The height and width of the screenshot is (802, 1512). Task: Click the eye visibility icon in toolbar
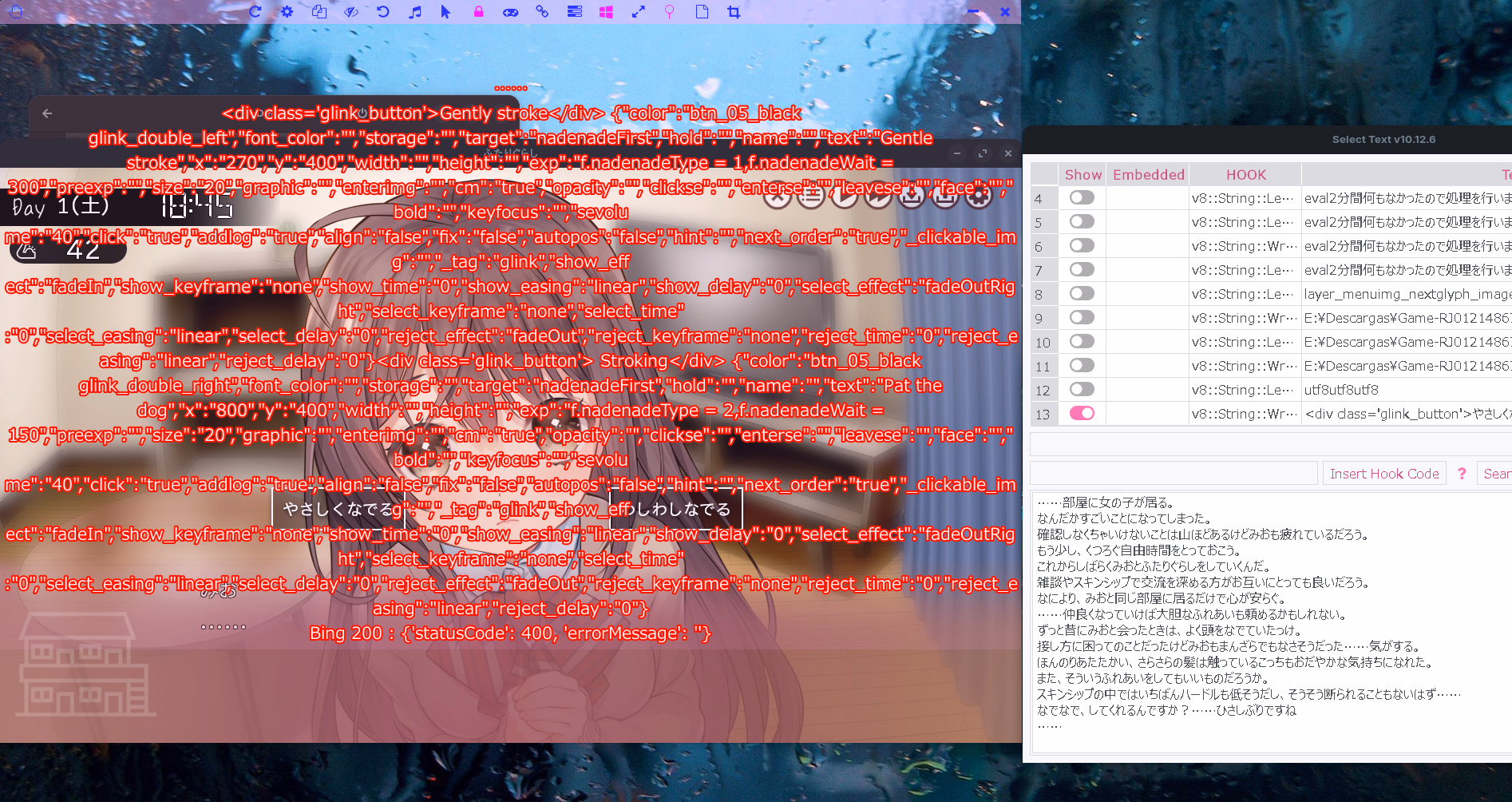coord(350,11)
